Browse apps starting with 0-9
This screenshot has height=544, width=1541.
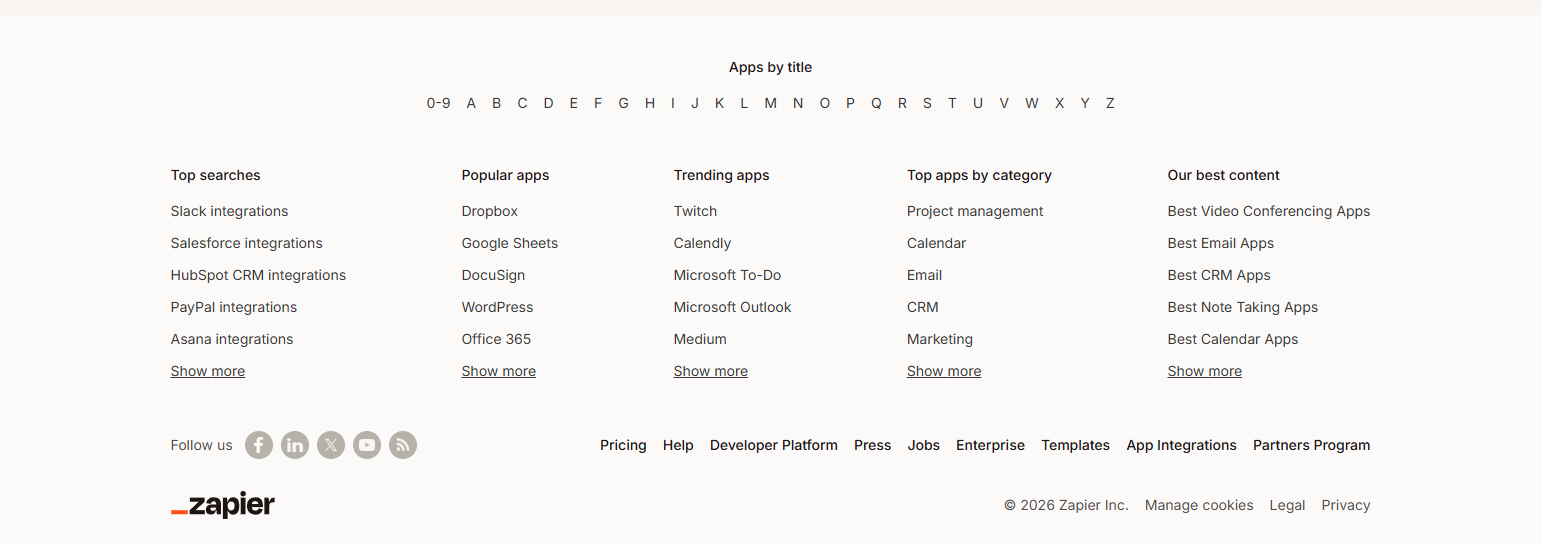(439, 103)
